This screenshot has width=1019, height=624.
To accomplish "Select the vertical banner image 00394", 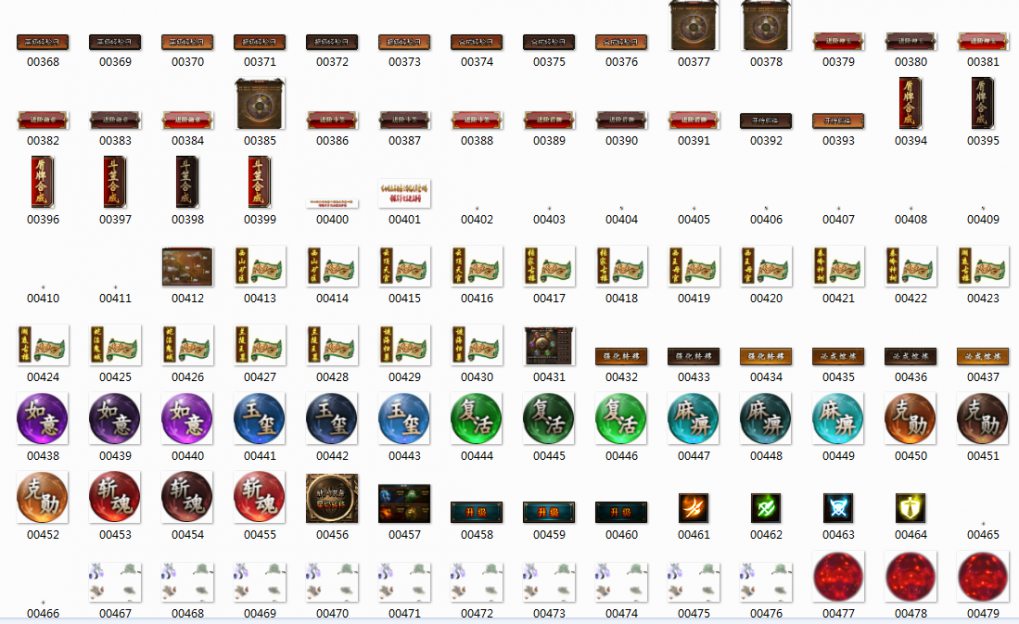I will tap(910, 103).
